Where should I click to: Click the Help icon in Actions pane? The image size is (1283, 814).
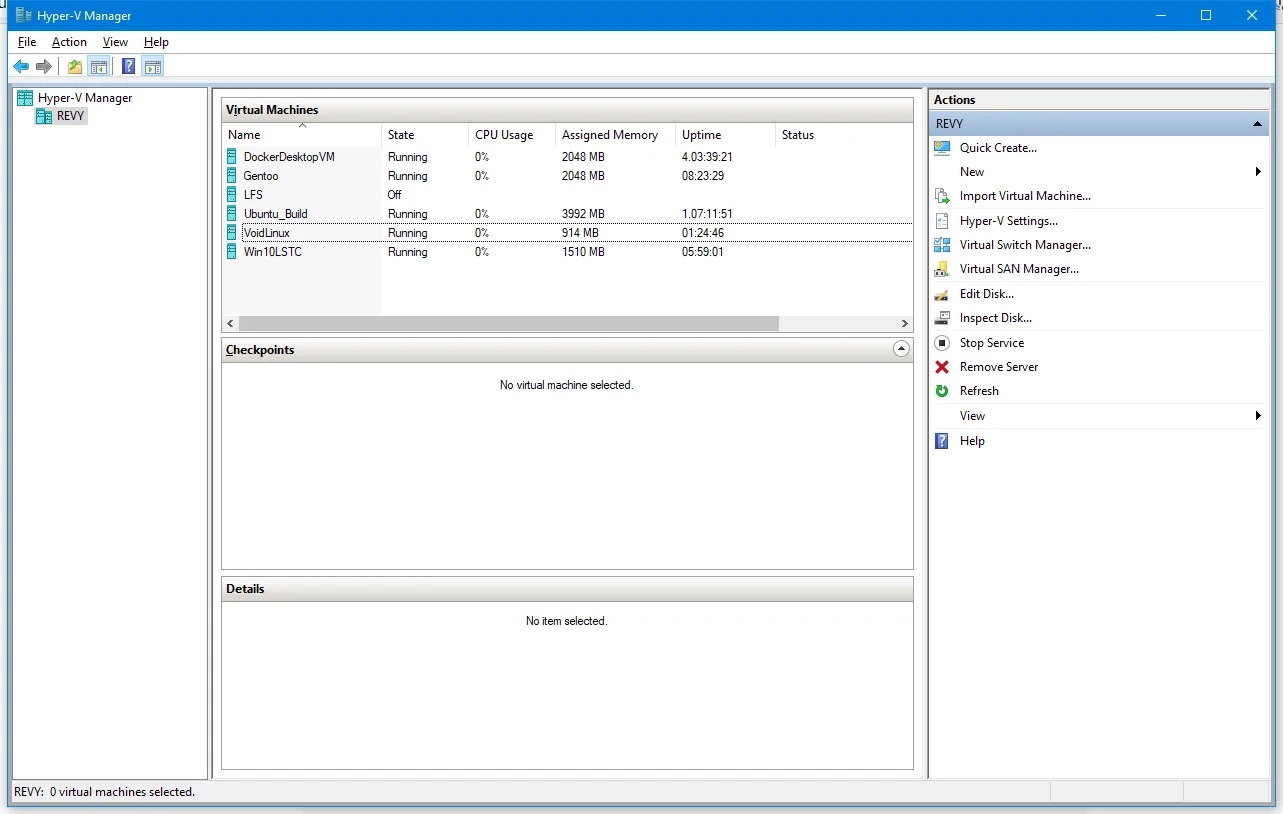click(x=942, y=441)
